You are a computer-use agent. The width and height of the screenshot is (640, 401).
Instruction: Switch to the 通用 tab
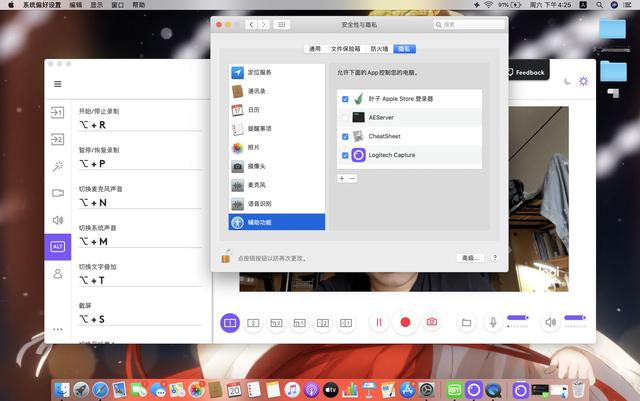point(315,49)
